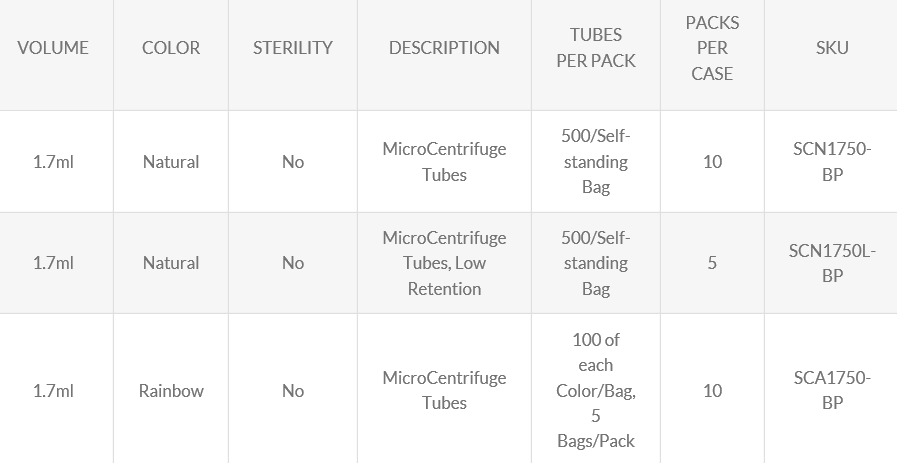Screen dimensions: 897x463
Task: Click the Low Retention tubes description
Action: [444, 263]
